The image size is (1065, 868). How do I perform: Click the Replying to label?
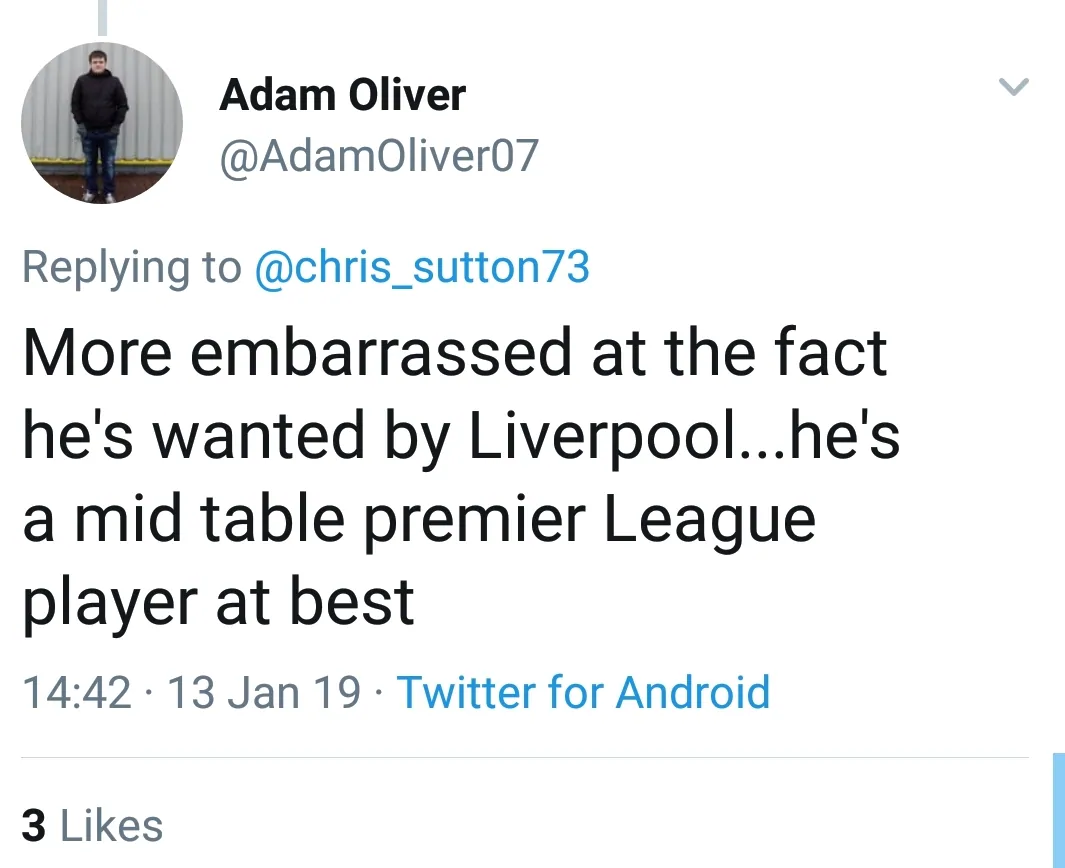pyautogui.click(x=132, y=267)
